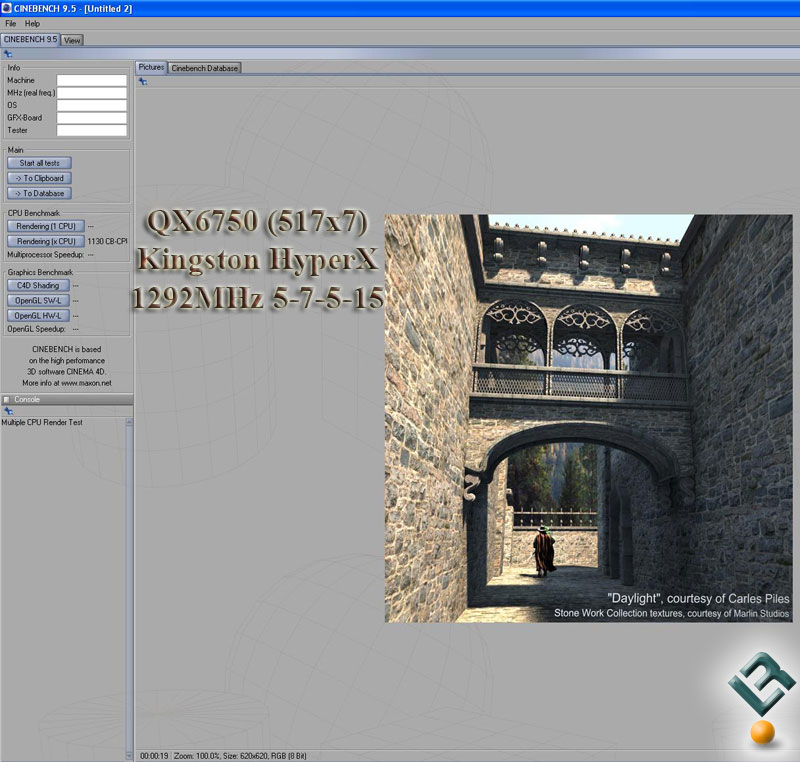This screenshot has width=800, height=762.
Task: Click the pin icon in the Console panel
Action: (8, 411)
